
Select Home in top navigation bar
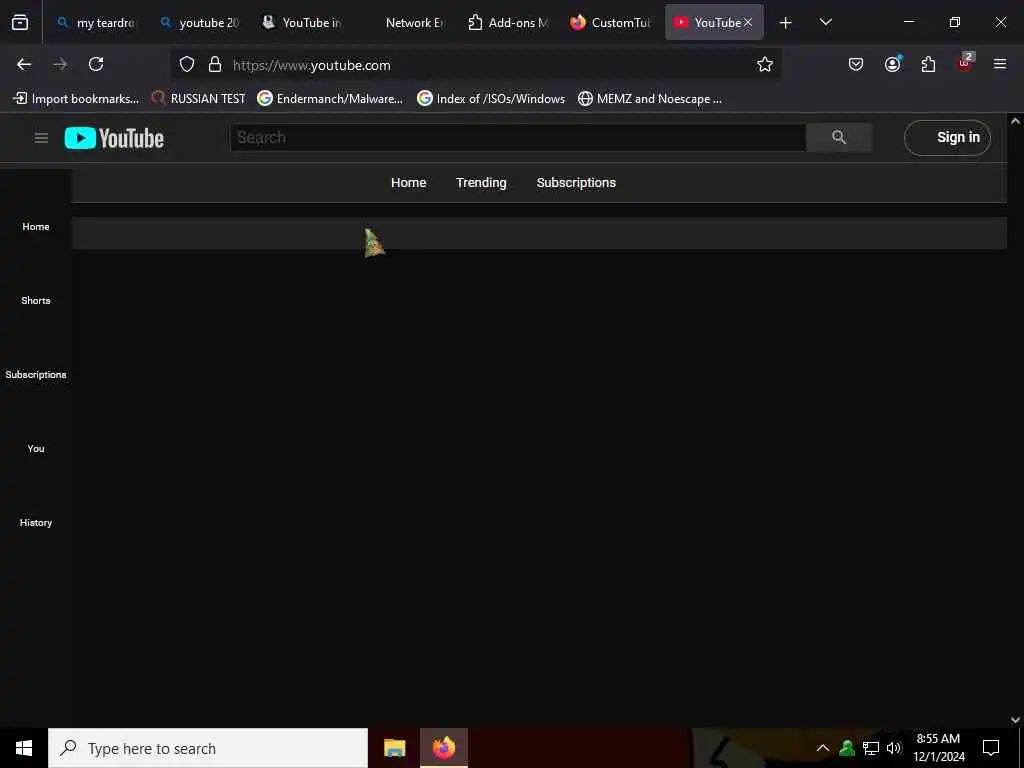409,183
